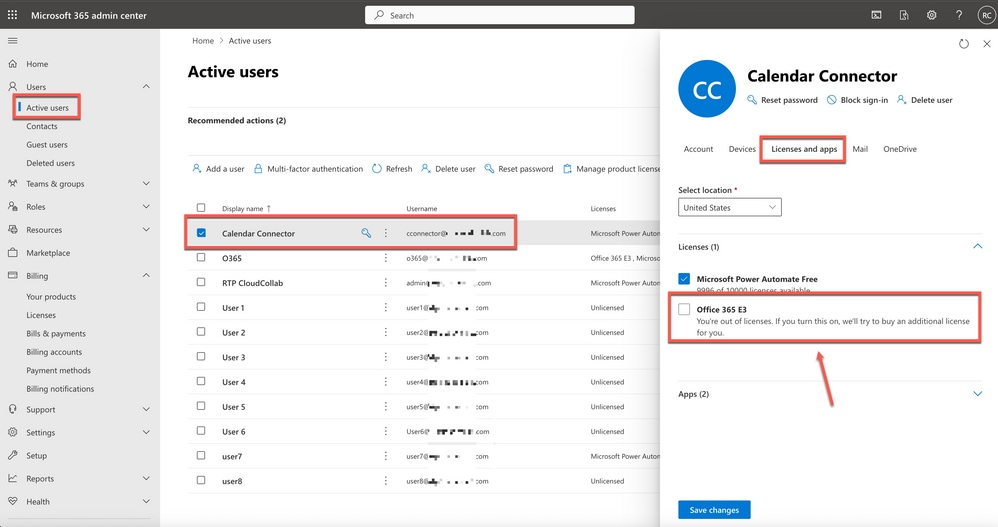Click the Home icon in sidebar
The height and width of the screenshot is (527, 998).
point(13,64)
